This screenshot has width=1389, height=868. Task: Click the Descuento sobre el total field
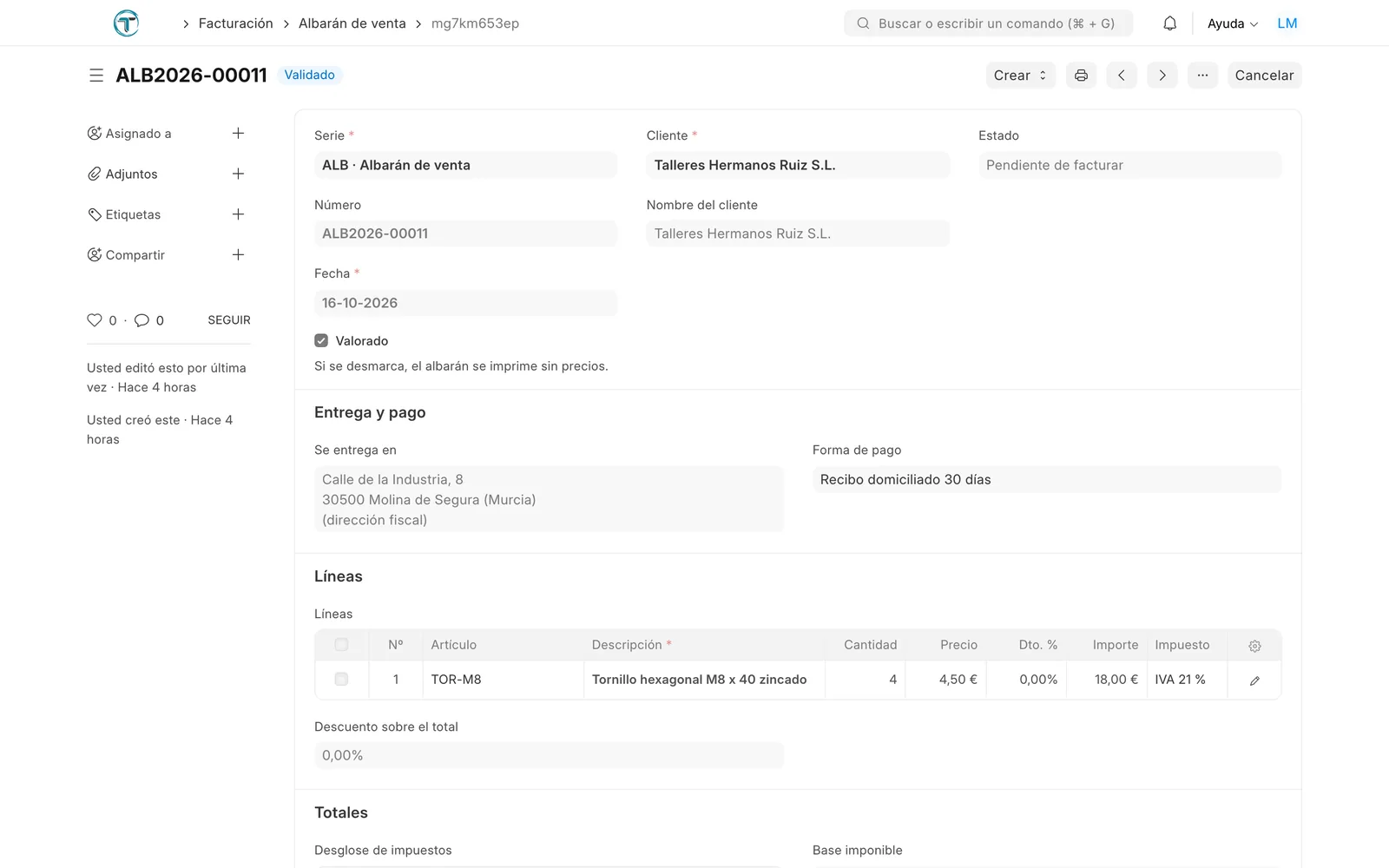(549, 755)
